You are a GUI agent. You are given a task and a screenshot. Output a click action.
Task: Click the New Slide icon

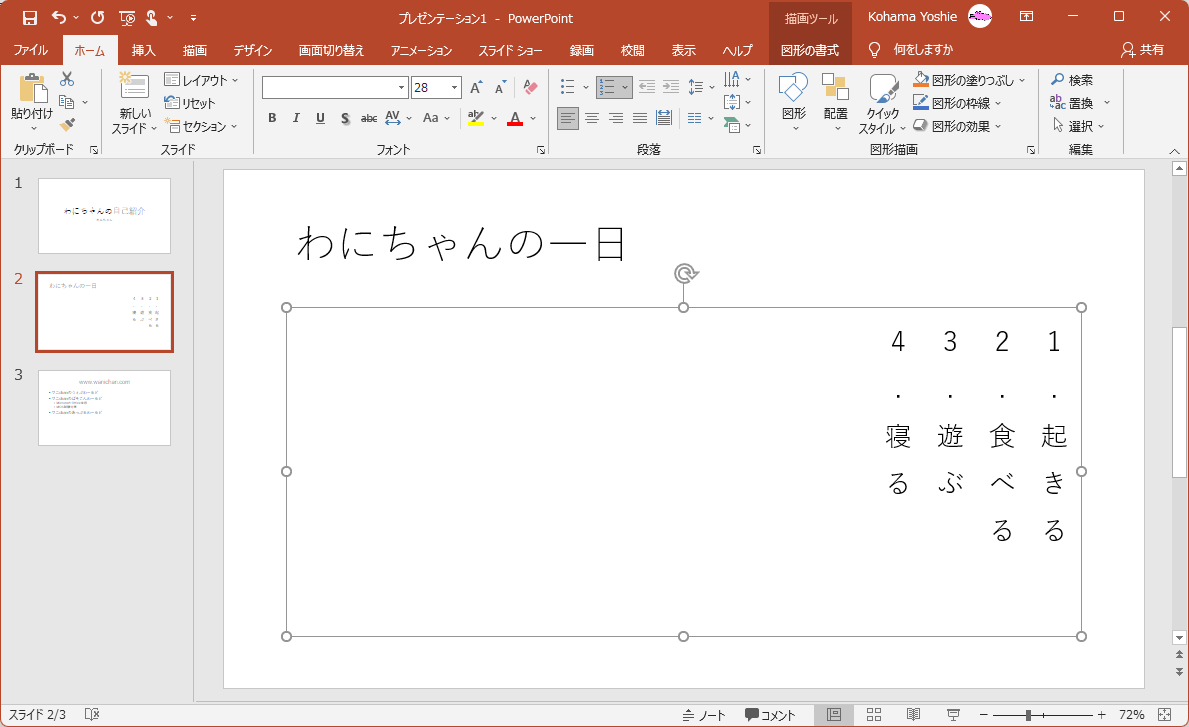pyautogui.click(x=134, y=88)
